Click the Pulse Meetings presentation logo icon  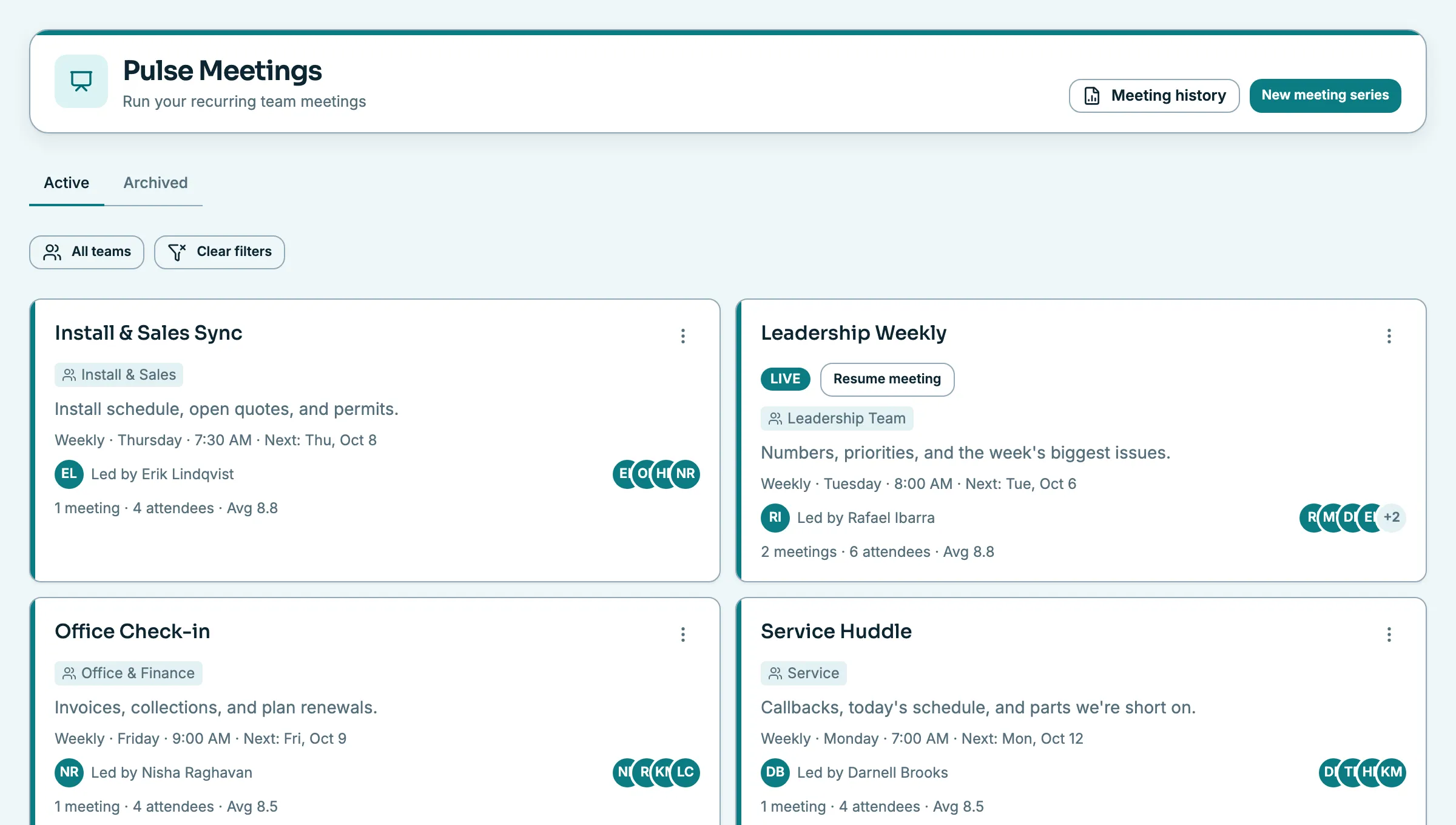pyautogui.click(x=81, y=81)
